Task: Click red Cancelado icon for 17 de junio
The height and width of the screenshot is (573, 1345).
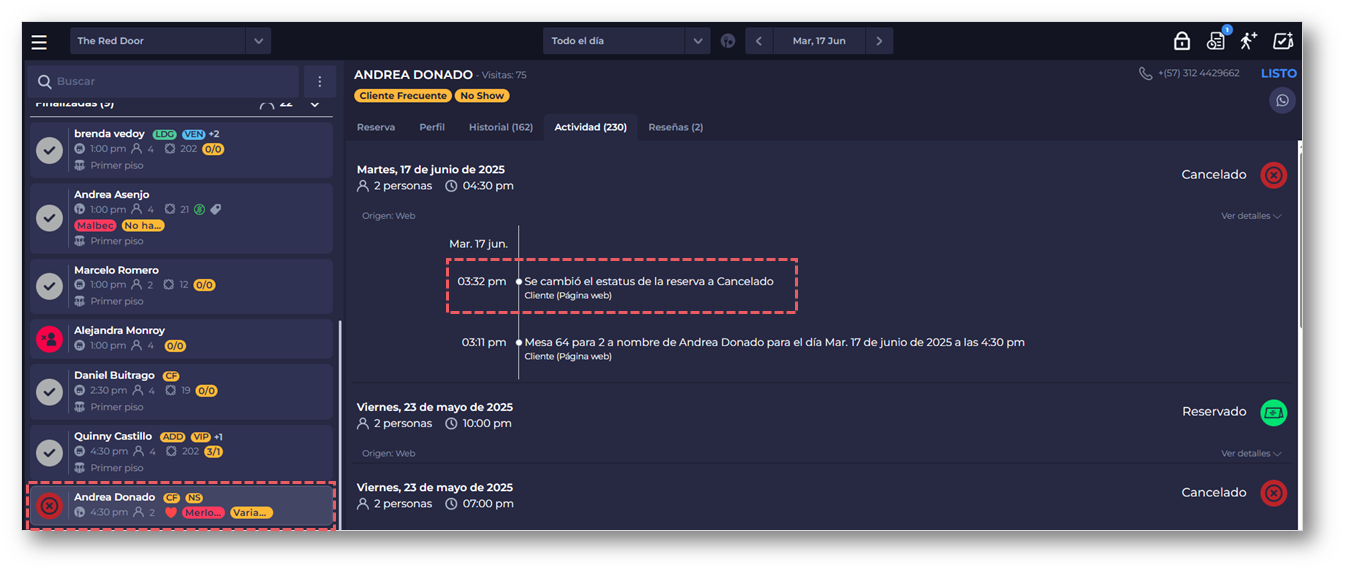Action: tap(1273, 175)
